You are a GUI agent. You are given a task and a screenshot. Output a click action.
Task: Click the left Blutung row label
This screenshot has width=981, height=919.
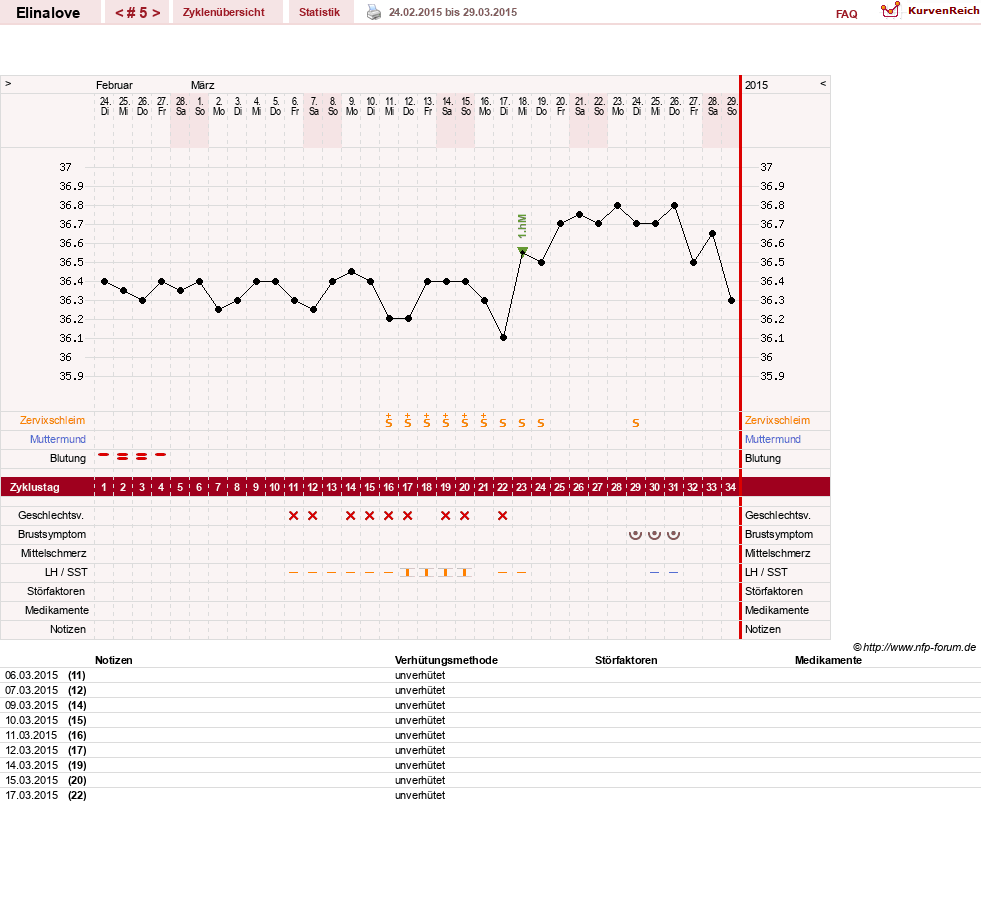point(68,458)
